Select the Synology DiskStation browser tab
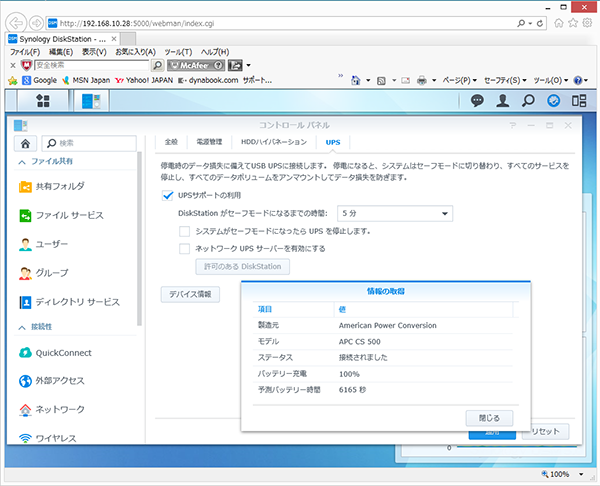600x486 pixels. click(62, 39)
